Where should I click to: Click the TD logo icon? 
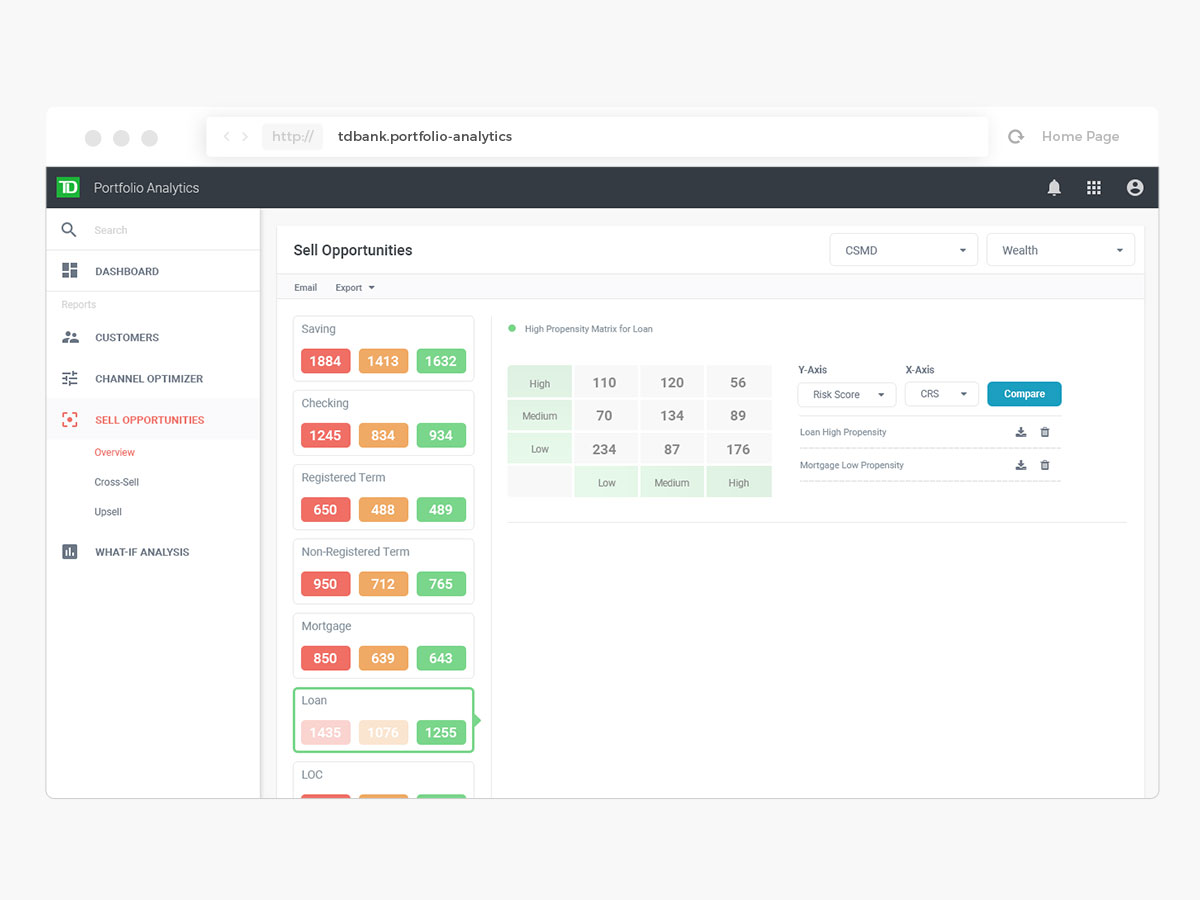coord(68,187)
